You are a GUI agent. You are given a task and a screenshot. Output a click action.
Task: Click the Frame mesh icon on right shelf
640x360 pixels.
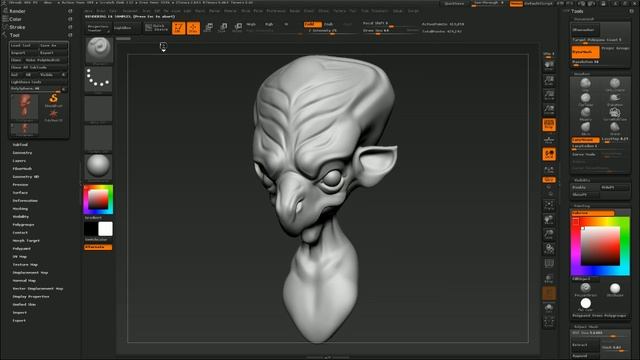tap(549, 205)
